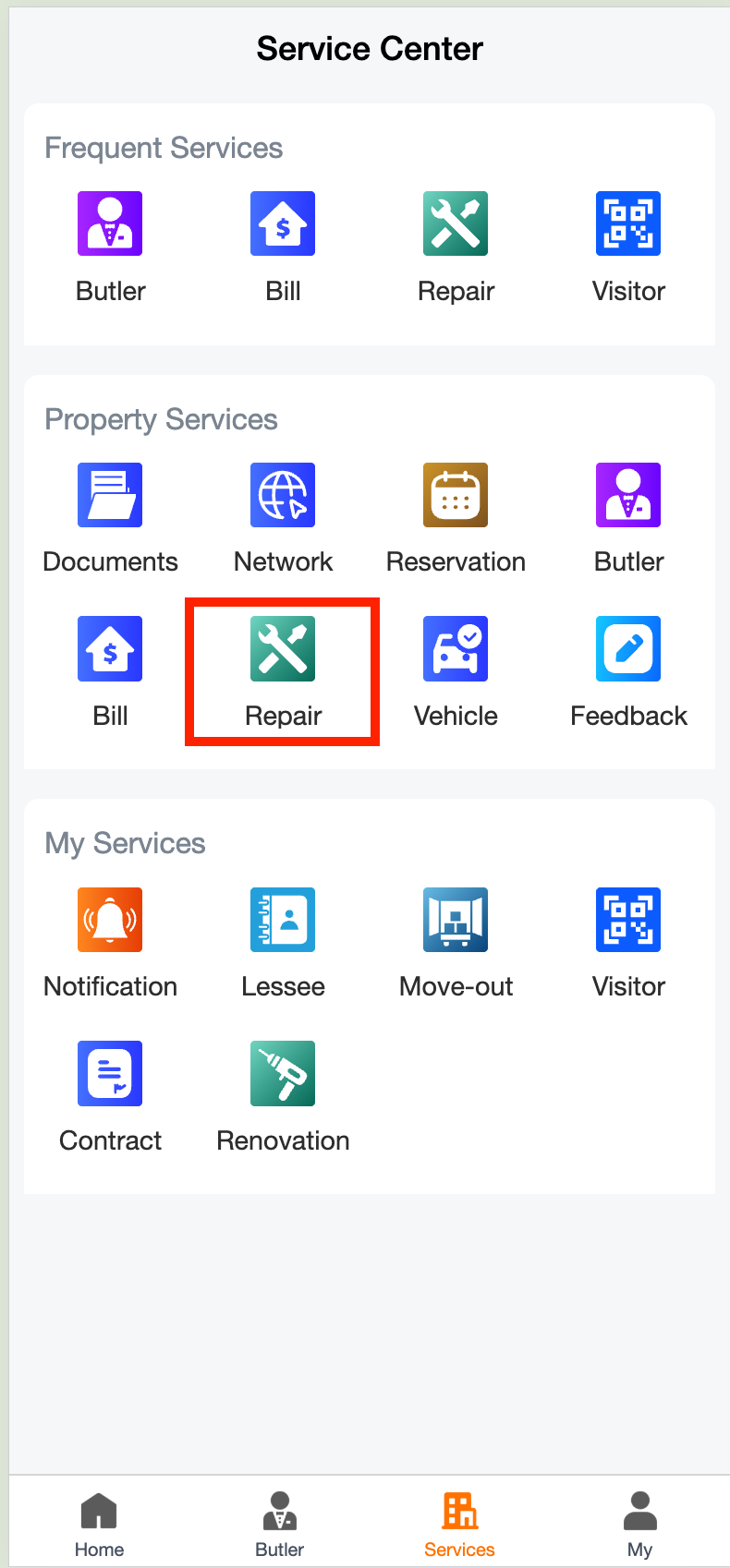
Task: Open the Move-out service
Action: point(456,921)
